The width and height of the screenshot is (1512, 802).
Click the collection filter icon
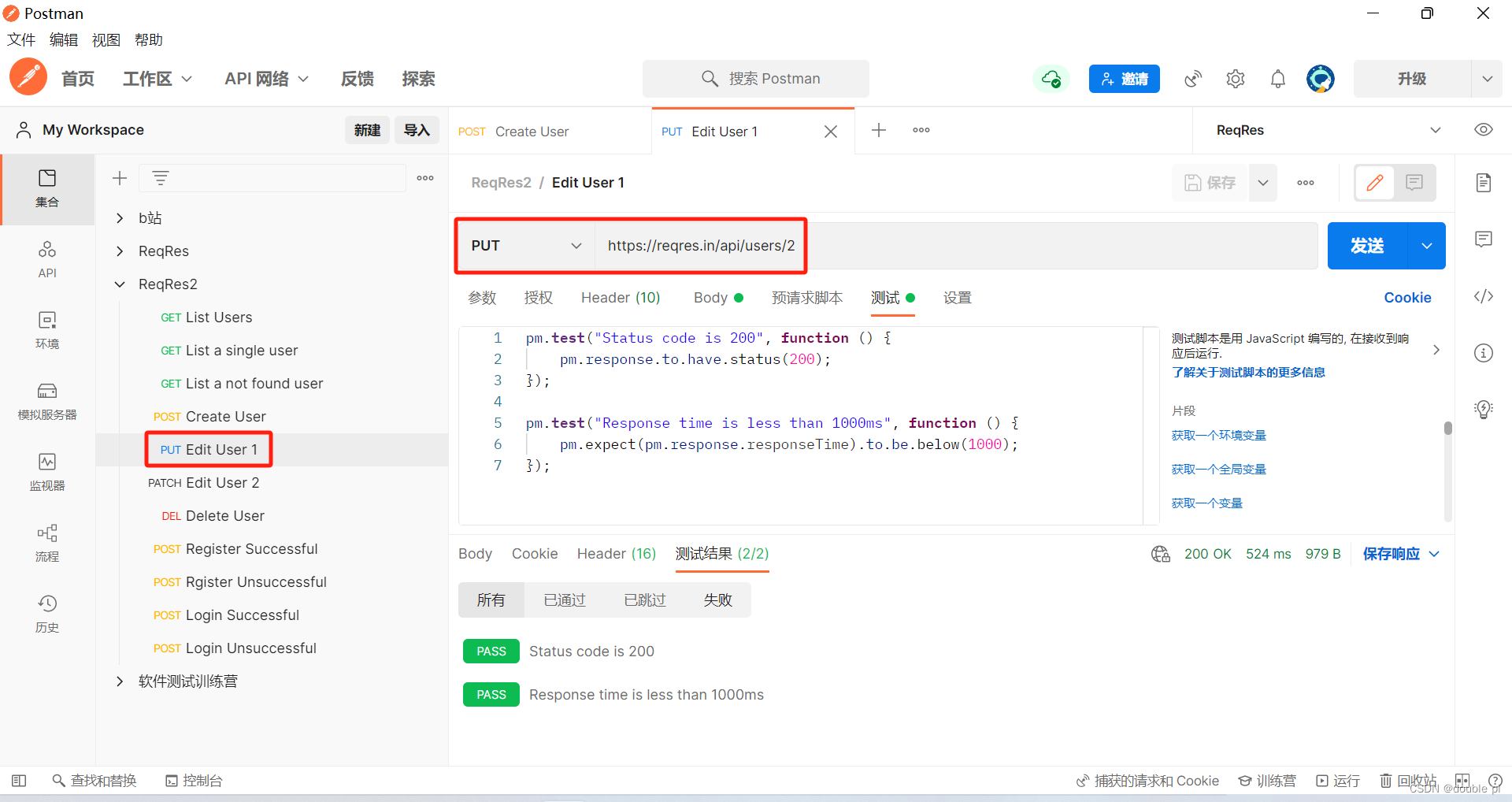[161, 178]
